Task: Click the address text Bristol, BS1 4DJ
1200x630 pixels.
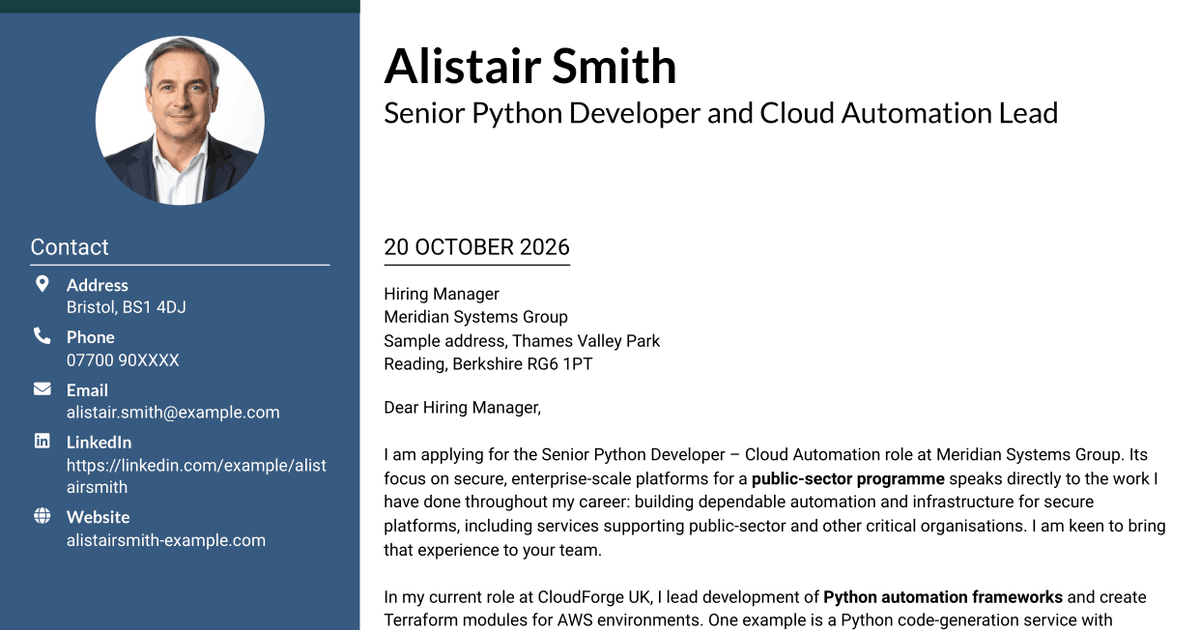Action: [126, 307]
